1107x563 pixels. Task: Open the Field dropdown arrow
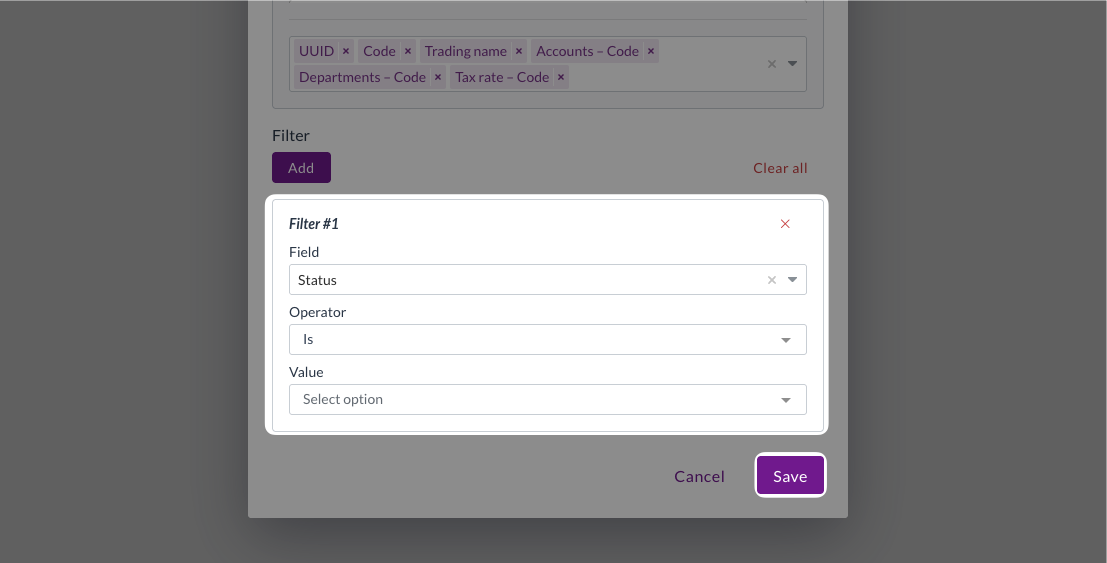coord(792,280)
